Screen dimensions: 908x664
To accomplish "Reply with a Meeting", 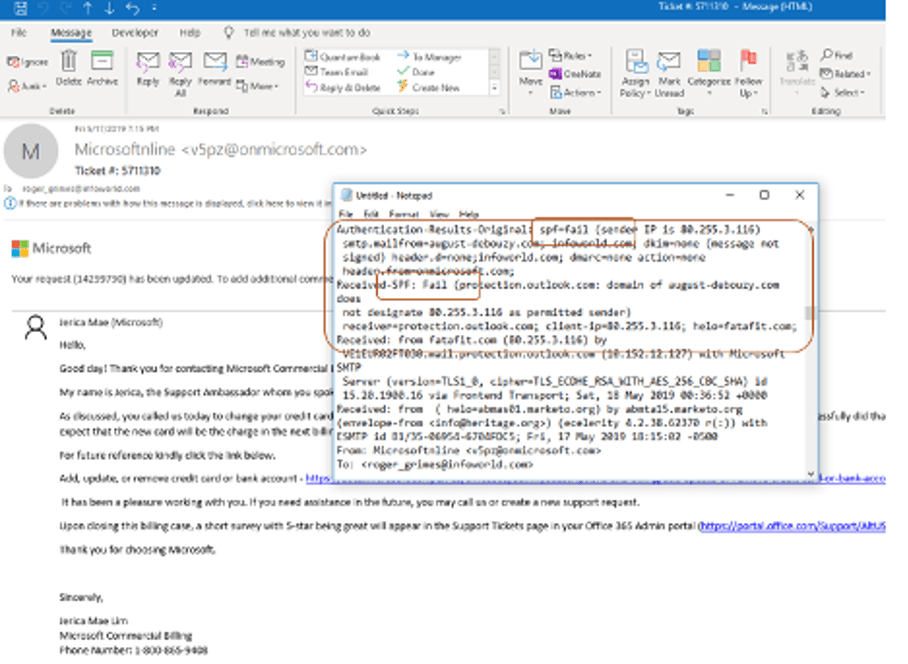I will pyautogui.click(x=261, y=61).
